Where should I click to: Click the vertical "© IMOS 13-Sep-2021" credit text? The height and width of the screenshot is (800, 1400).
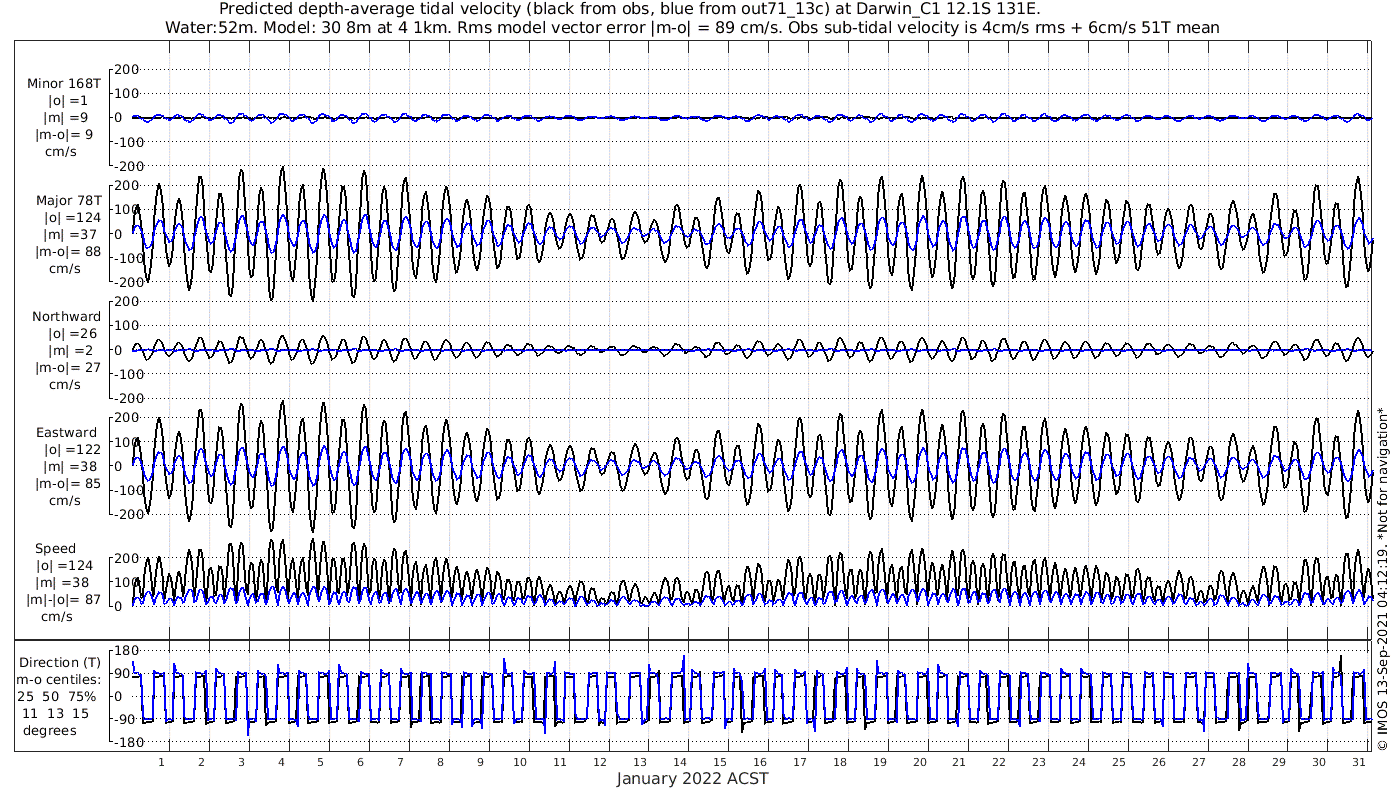click(1382, 579)
